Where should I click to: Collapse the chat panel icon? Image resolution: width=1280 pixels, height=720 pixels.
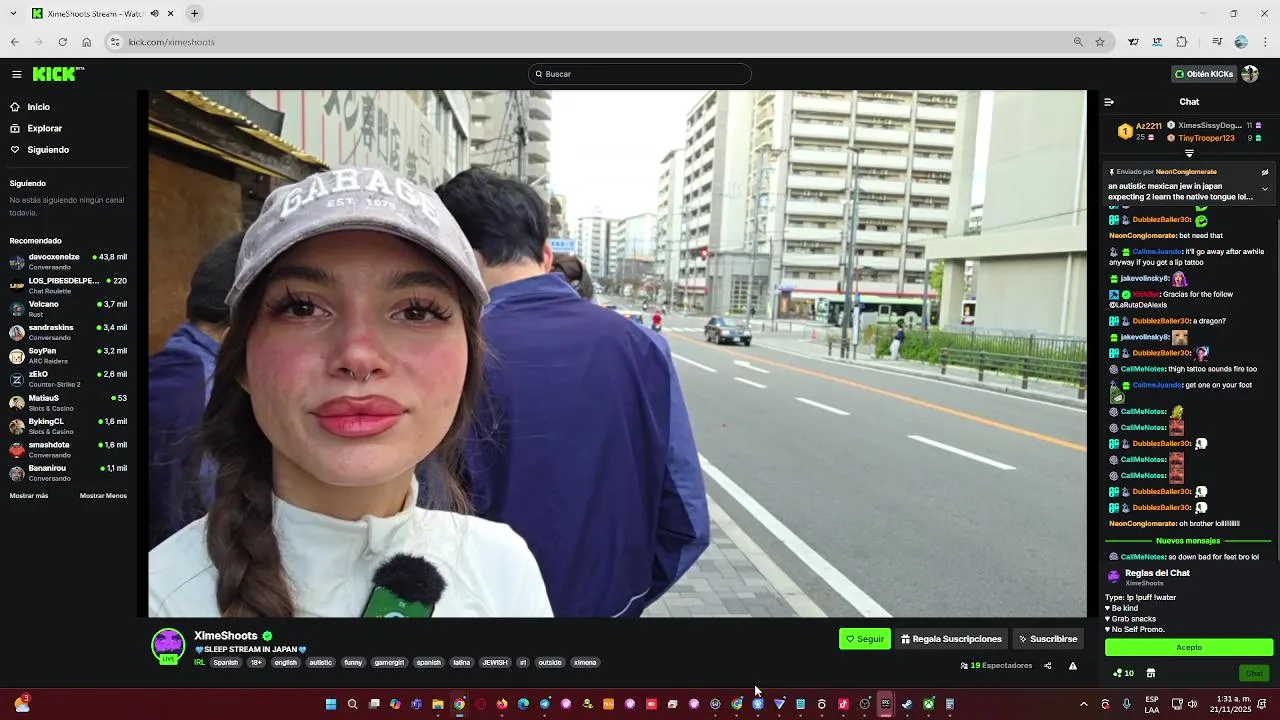1109,102
